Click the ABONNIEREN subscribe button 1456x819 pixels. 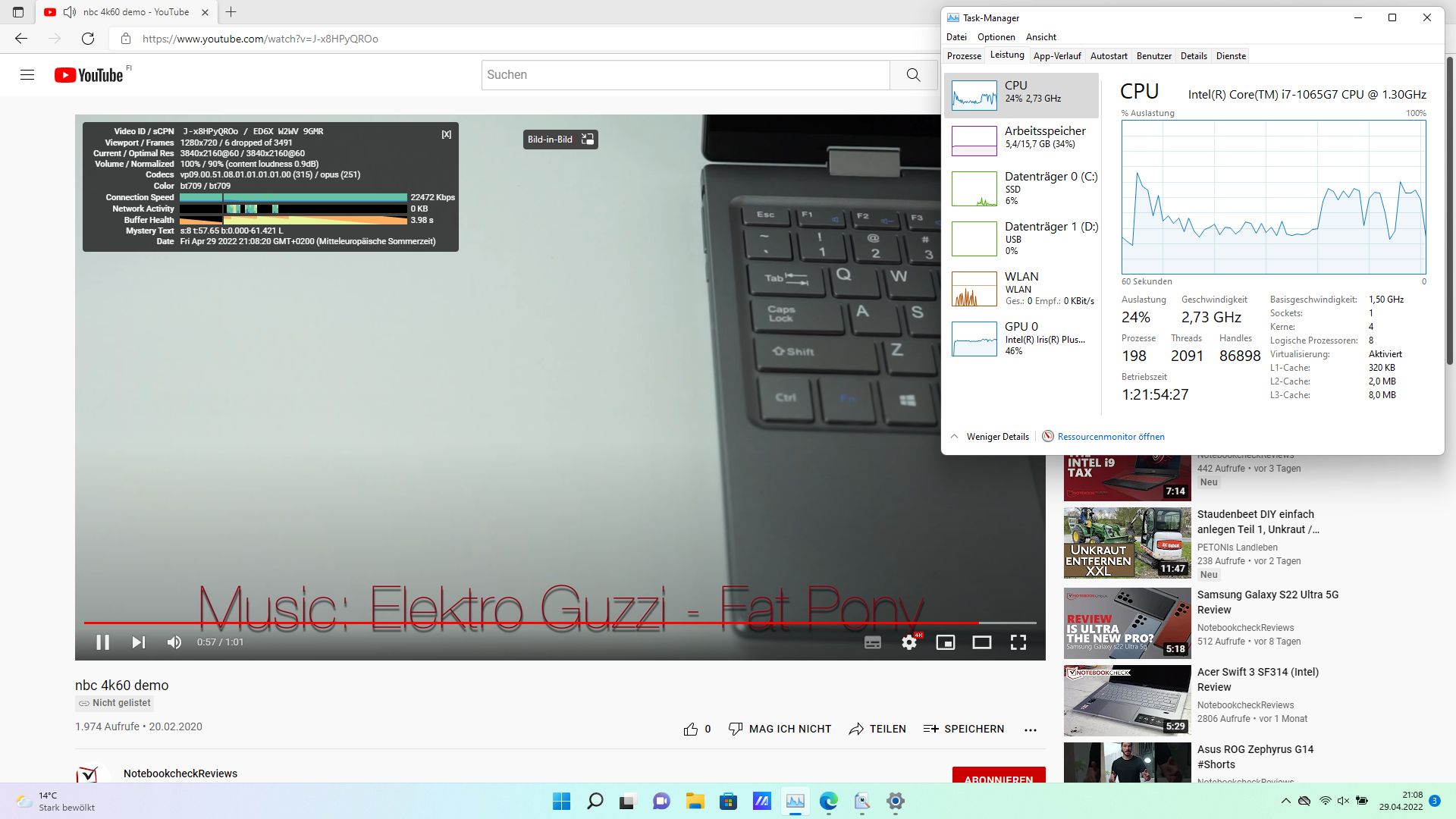[x=998, y=777]
